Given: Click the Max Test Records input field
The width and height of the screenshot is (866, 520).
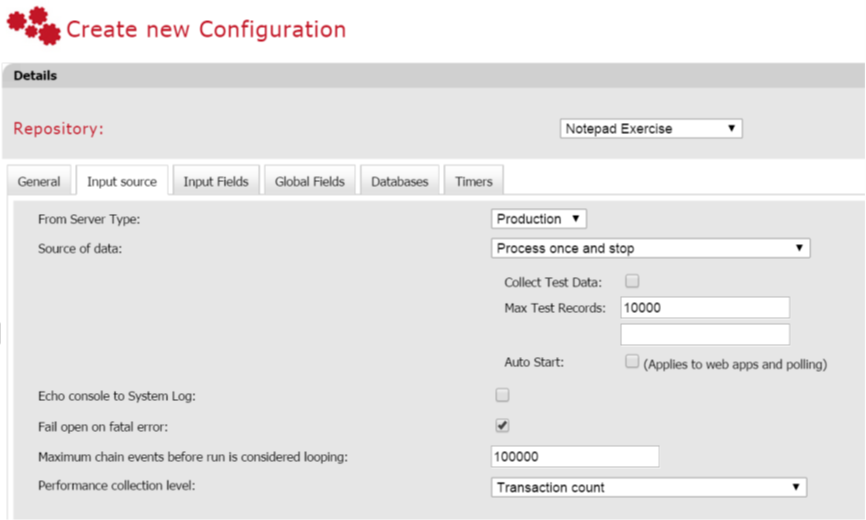Looking at the screenshot, I should (x=705, y=307).
